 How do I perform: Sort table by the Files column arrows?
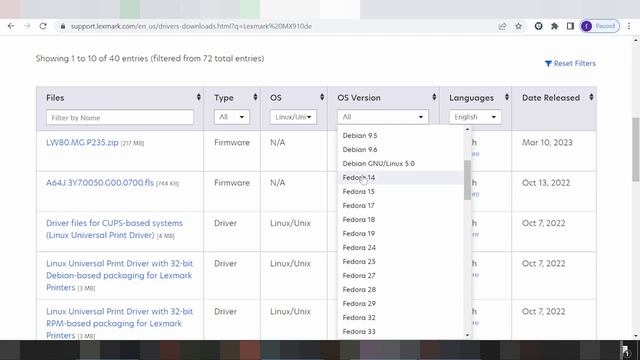click(199, 97)
